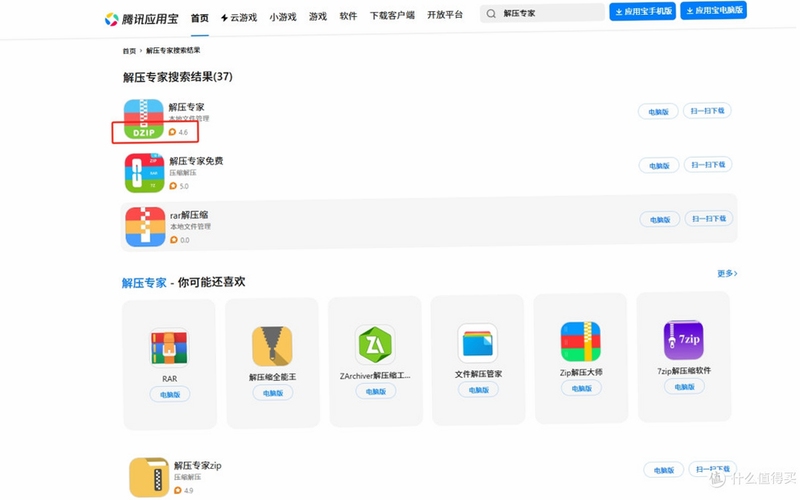800x500 pixels.
Task: Click 电脑版 for 解压专家
Action: 658,112
